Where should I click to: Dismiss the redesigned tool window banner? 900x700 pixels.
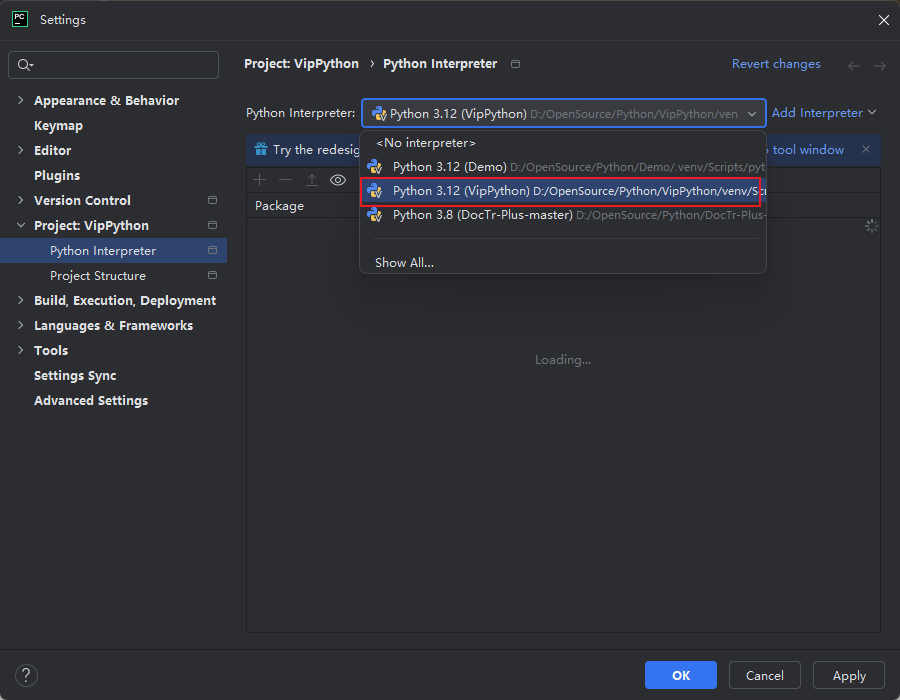(866, 150)
